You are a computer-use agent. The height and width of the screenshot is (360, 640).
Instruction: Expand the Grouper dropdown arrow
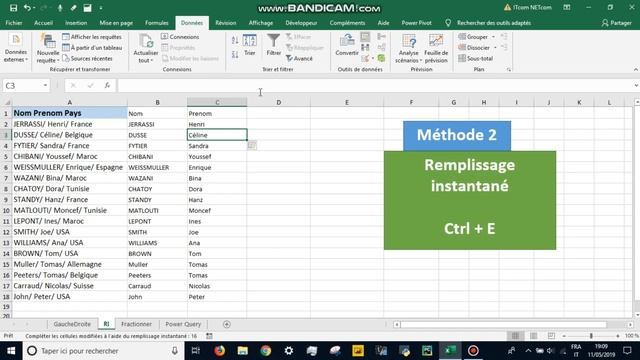coord(493,37)
